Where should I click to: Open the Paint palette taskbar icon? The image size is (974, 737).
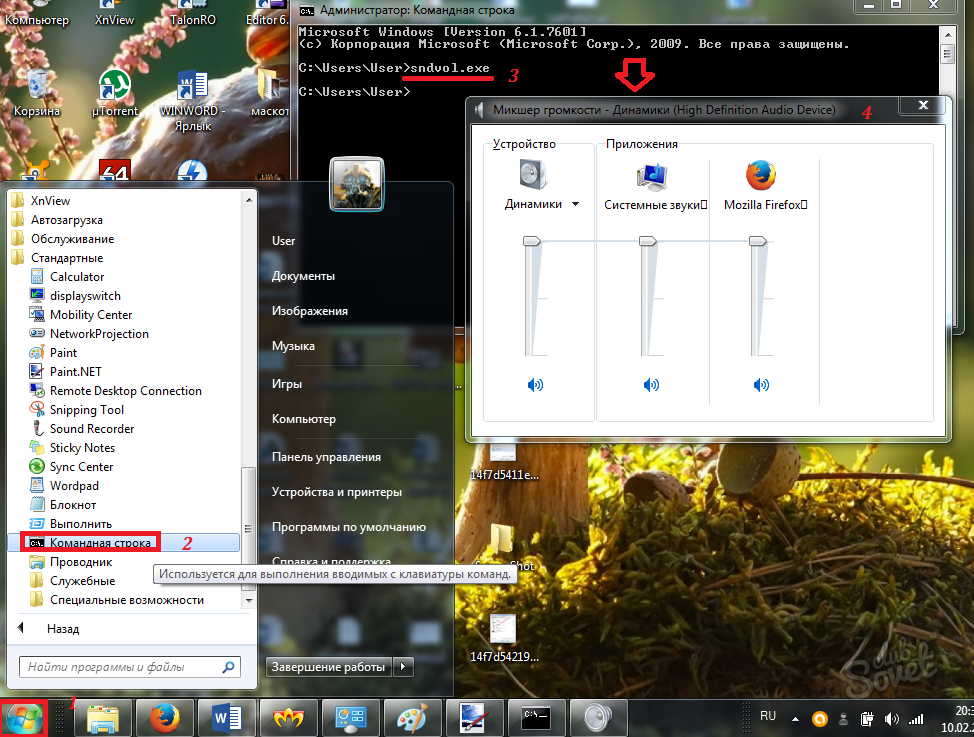coord(411,717)
